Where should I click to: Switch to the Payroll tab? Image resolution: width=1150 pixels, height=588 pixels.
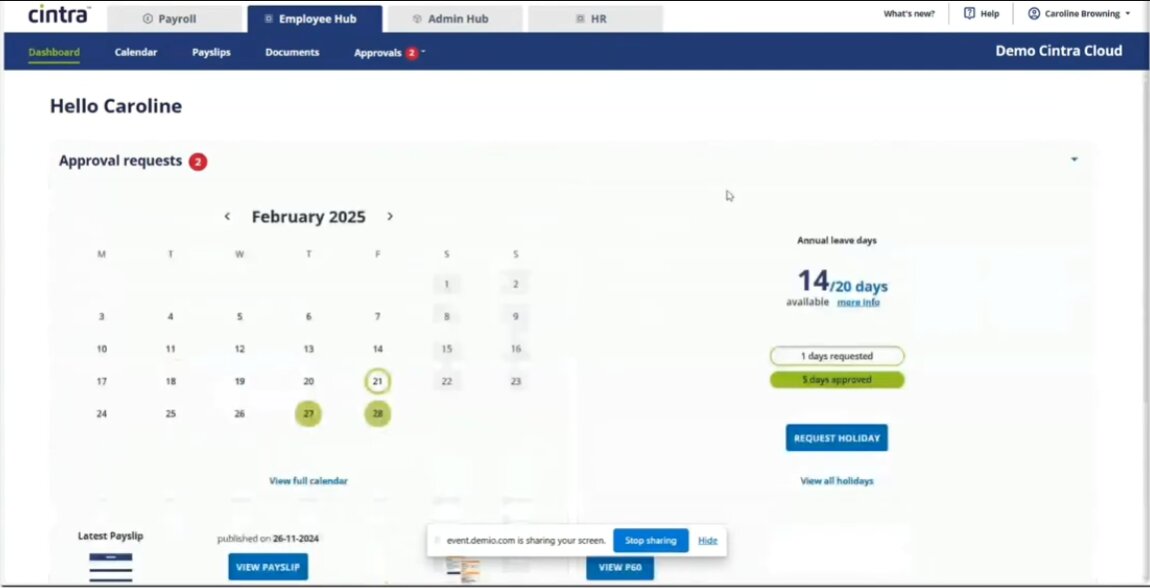pyautogui.click(x=175, y=18)
